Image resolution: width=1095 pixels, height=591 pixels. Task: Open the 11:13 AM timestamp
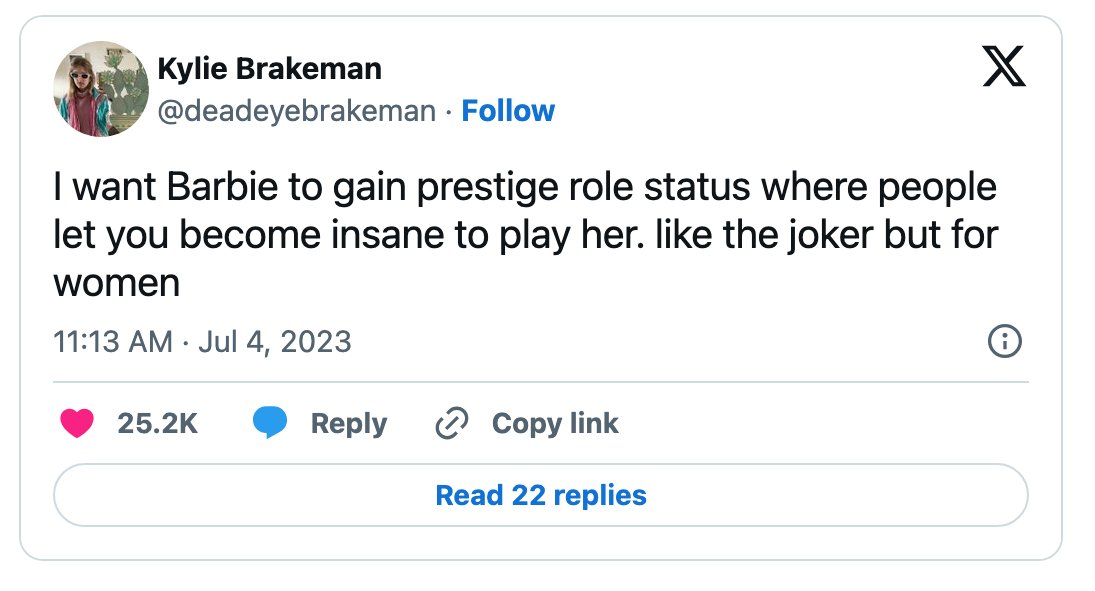[x=113, y=342]
